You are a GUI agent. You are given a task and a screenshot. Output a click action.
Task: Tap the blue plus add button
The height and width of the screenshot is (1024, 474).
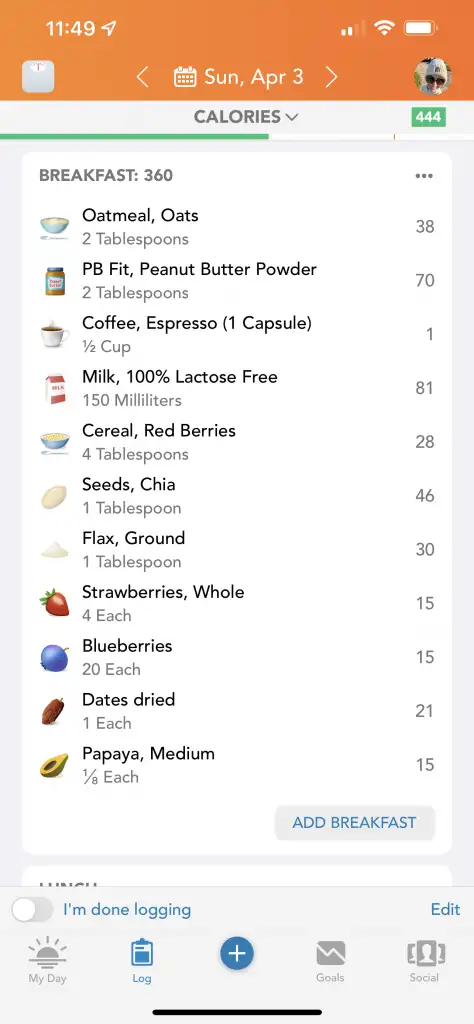(236, 953)
